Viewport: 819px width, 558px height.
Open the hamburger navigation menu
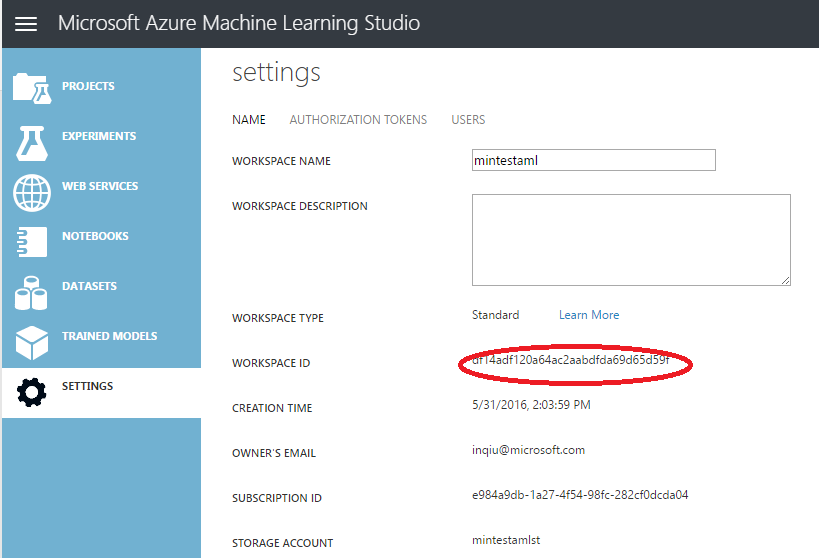(26, 24)
